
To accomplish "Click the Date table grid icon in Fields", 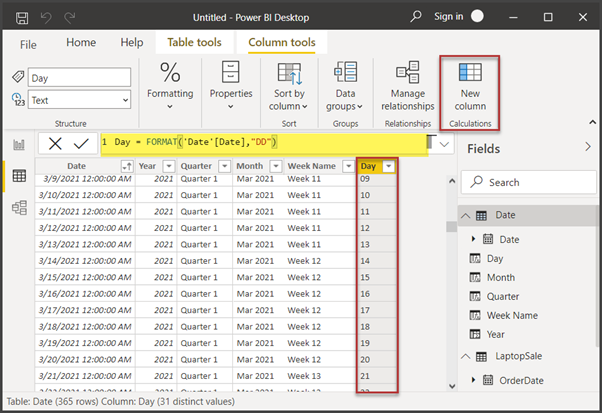I will 481,216.
